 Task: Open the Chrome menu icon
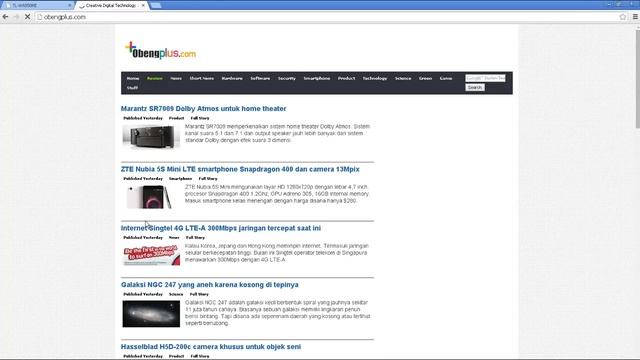click(635, 17)
